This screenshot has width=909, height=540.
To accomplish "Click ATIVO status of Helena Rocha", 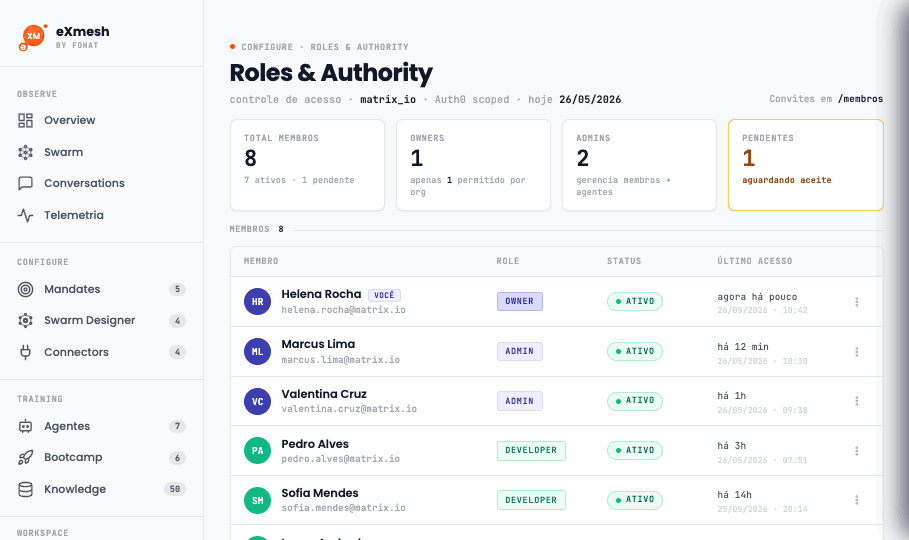I will click(x=635, y=302).
